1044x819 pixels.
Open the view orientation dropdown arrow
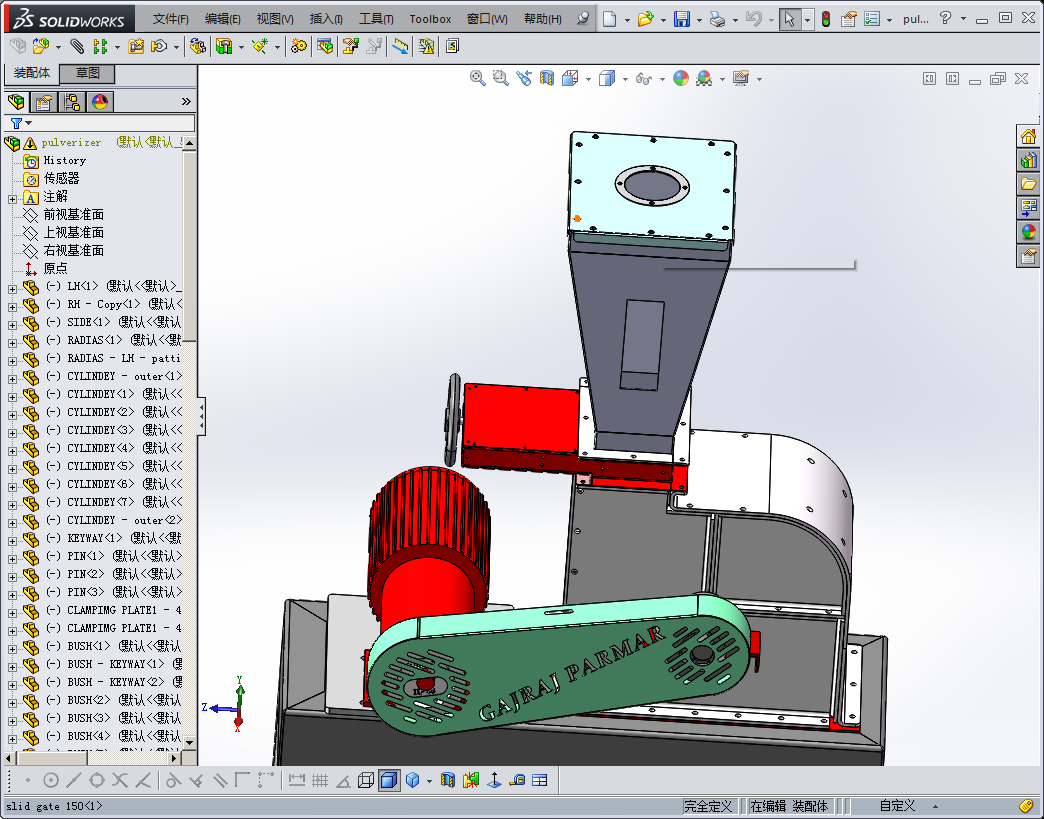click(588, 79)
